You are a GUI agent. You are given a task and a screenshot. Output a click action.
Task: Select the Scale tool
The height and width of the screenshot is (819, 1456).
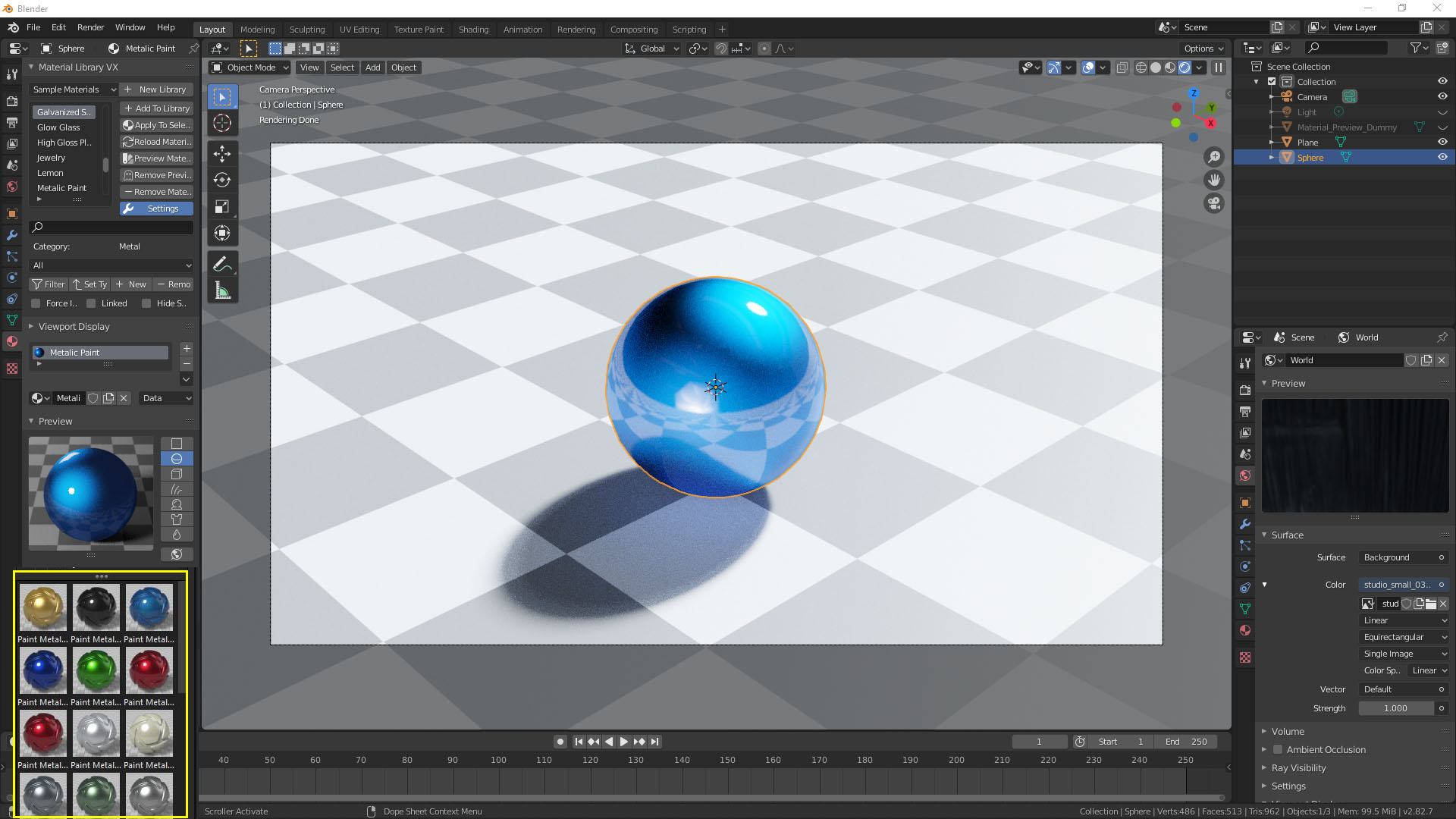click(x=222, y=207)
